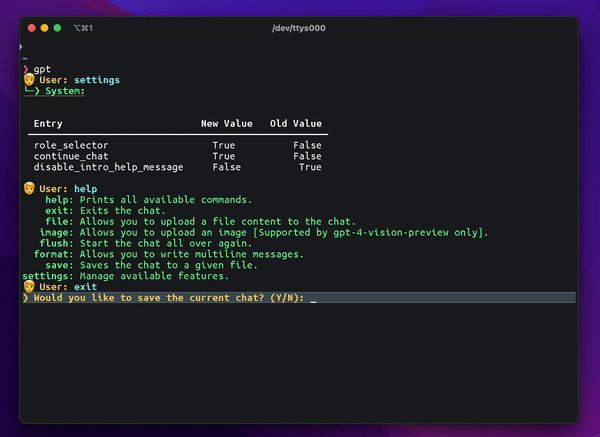This screenshot has width=600, height=437.
Task: Click the New Value column header
Action: [227, 124]
